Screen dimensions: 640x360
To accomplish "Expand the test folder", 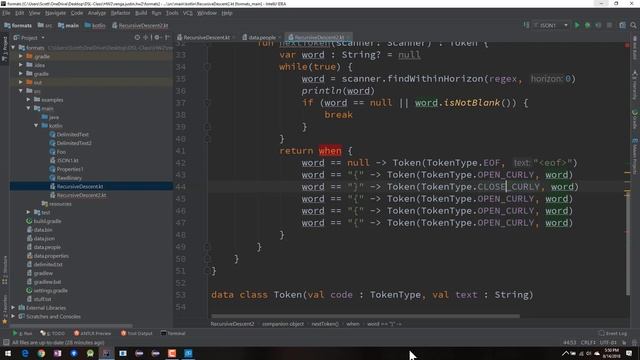I will (29, 212).
